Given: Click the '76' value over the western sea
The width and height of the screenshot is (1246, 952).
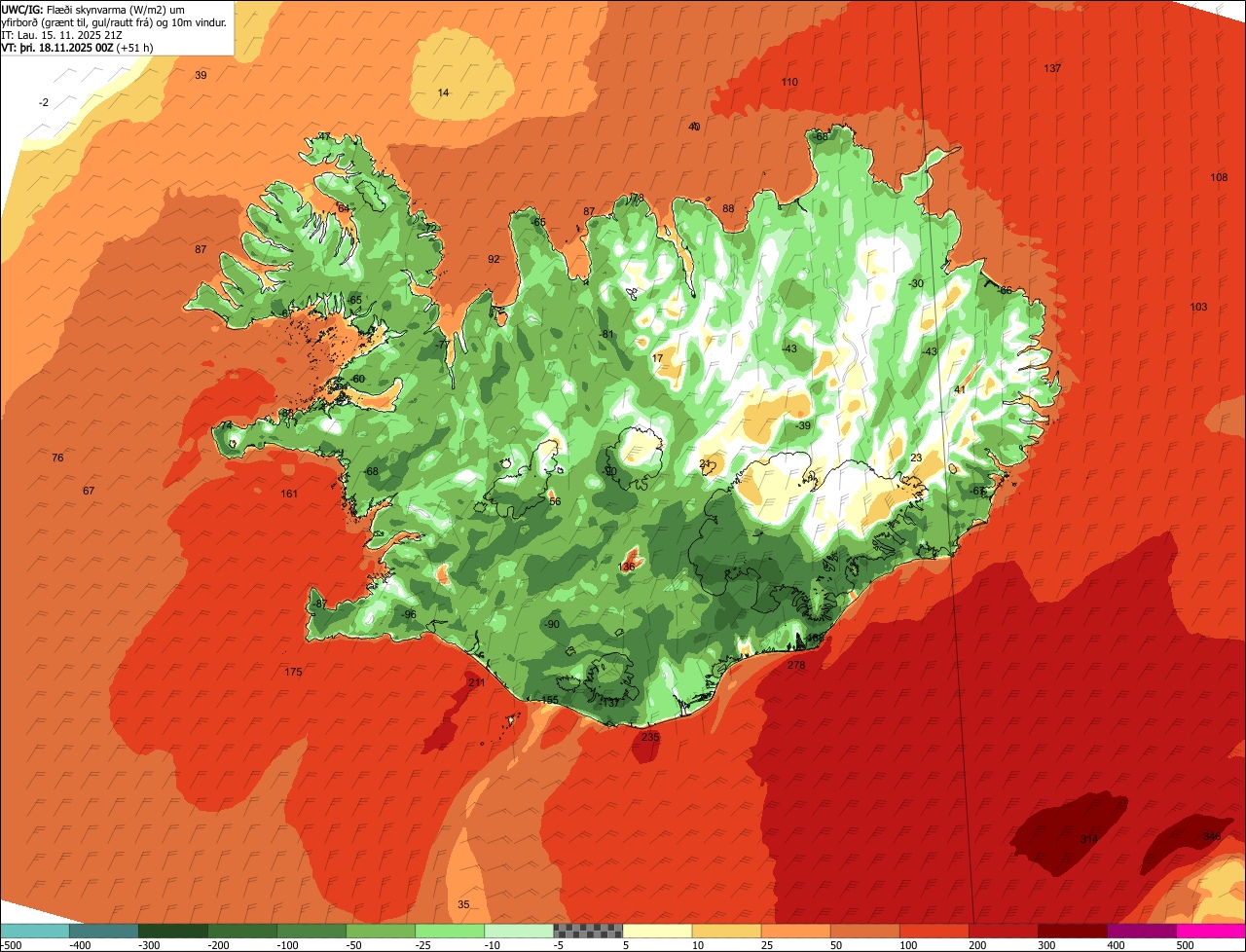Looking at the screenshot, I should (x=57, y=458).
